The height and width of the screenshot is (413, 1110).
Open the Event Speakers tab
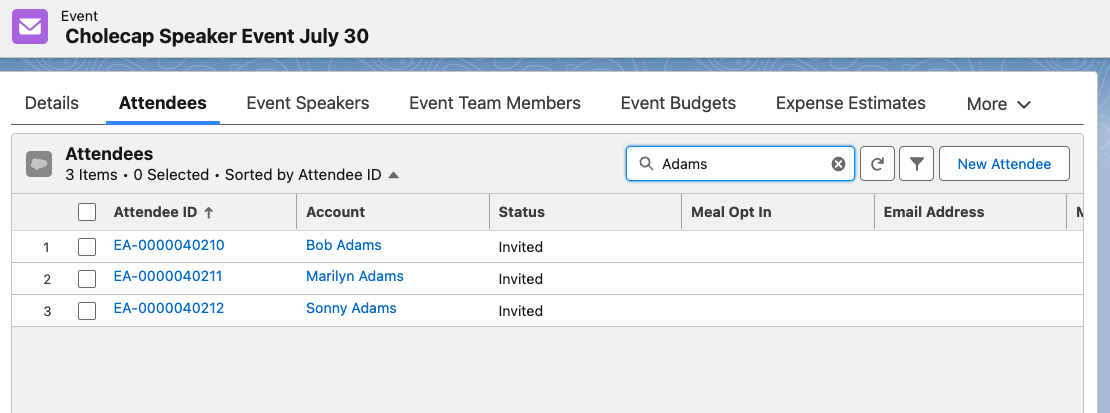308,103
